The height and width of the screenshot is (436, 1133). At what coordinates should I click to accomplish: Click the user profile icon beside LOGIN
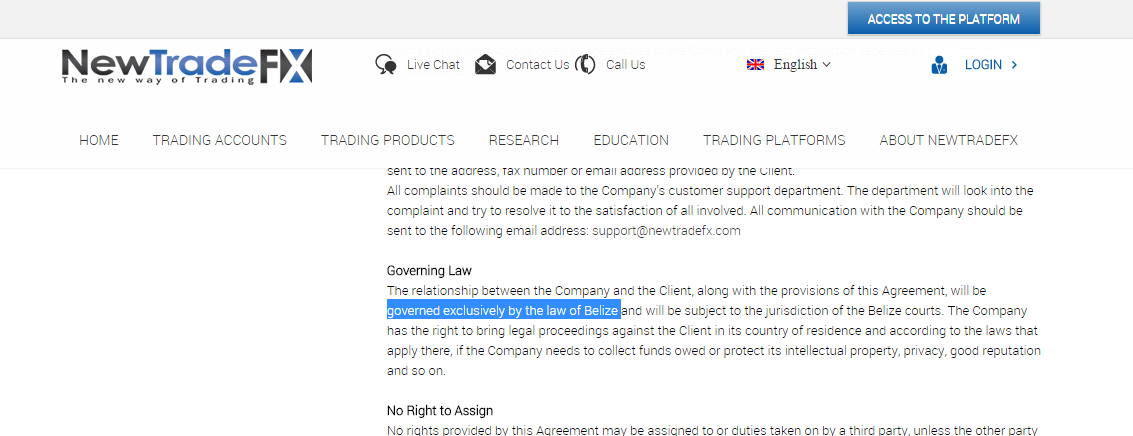(x=939, y=66)
